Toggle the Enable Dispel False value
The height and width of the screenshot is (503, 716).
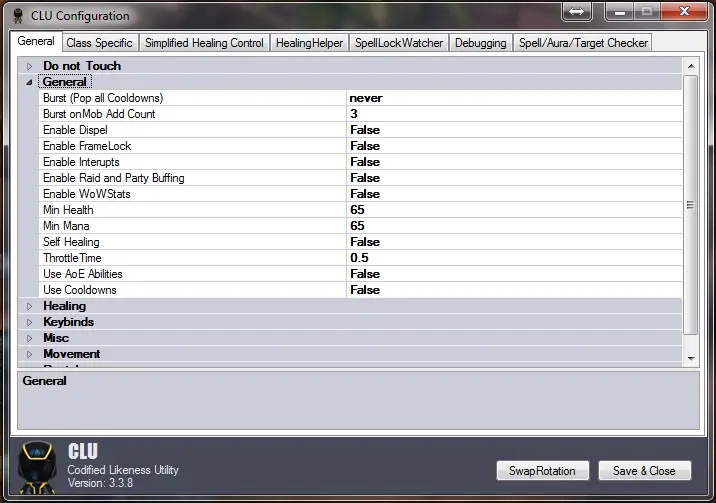point(365,130)
